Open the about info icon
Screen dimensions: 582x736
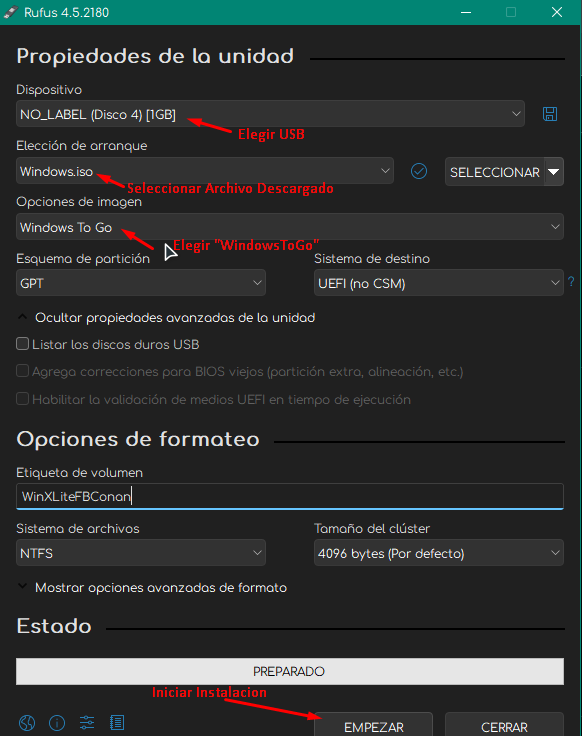point(57,722)
